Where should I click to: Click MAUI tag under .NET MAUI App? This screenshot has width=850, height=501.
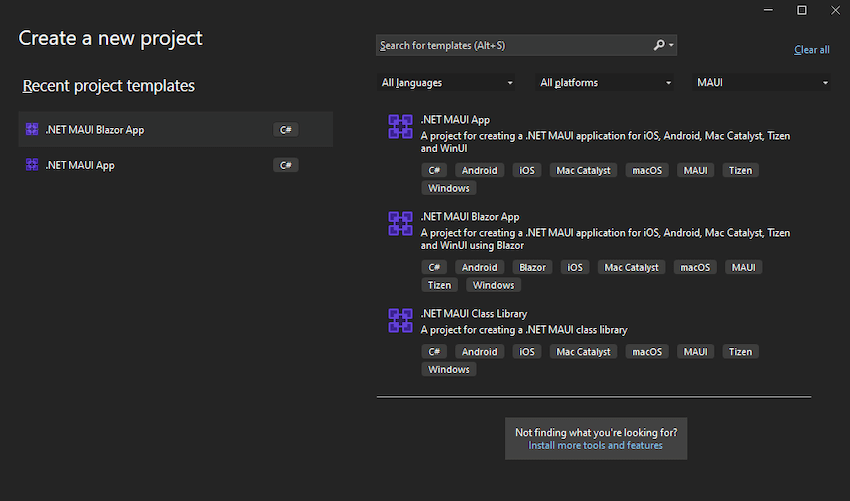coord(696,170)
